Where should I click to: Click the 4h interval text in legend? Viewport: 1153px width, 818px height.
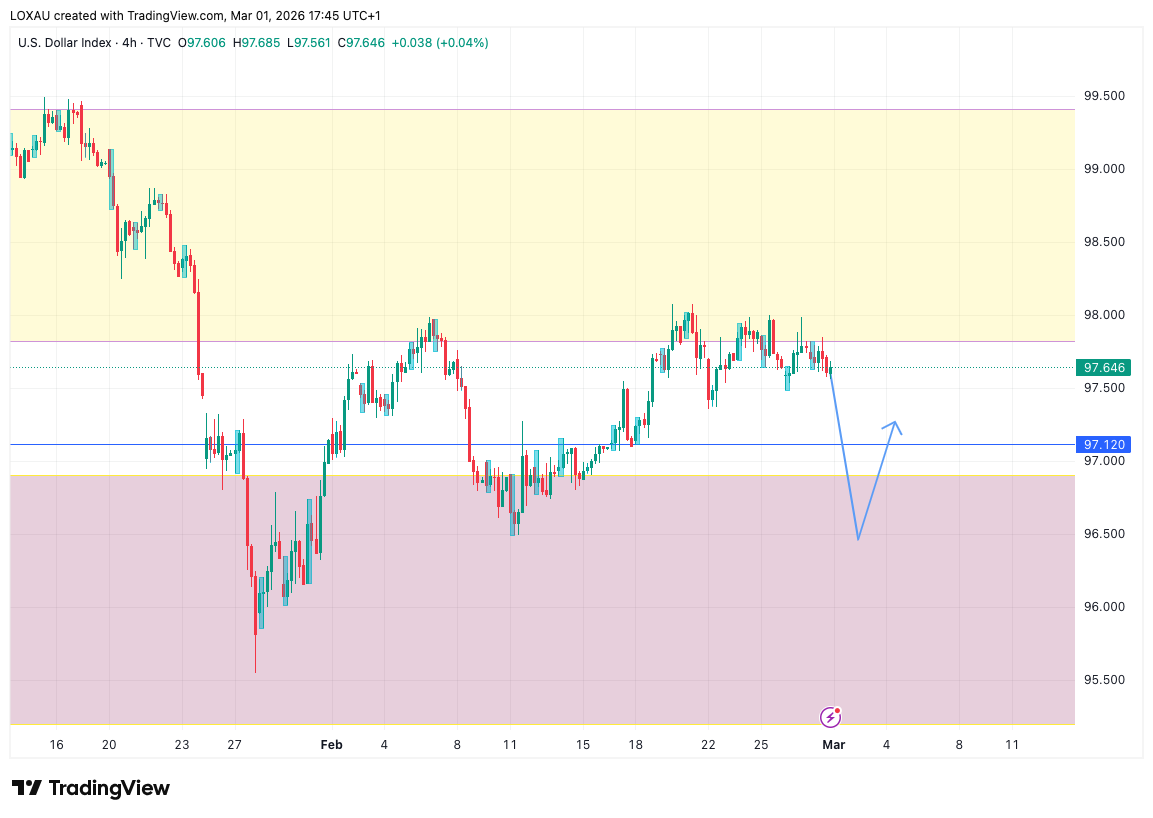[128, 43]
